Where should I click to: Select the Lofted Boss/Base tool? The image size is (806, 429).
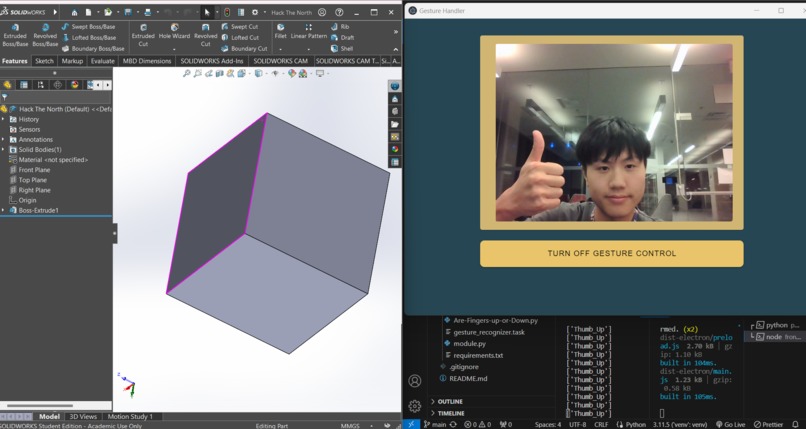tap(89, 38)
